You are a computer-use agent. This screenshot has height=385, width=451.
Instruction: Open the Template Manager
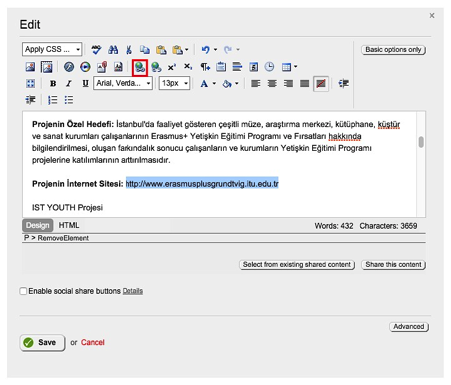click(118, 67)
